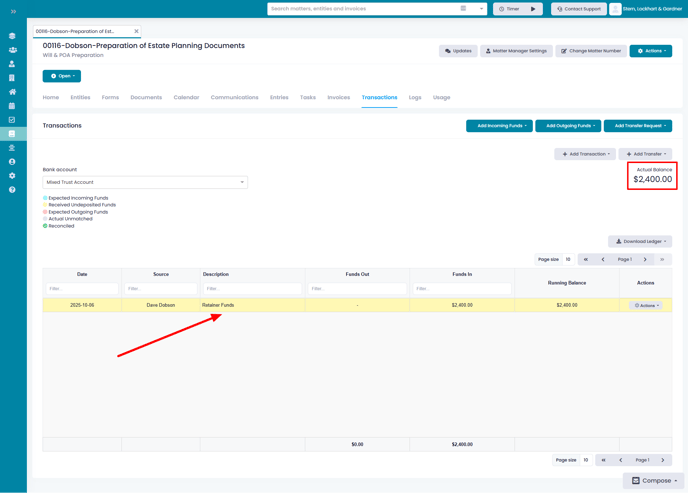Screen dimensions: 688x493
Task: Open the home icon in sidebar
Action: [12, 92]
